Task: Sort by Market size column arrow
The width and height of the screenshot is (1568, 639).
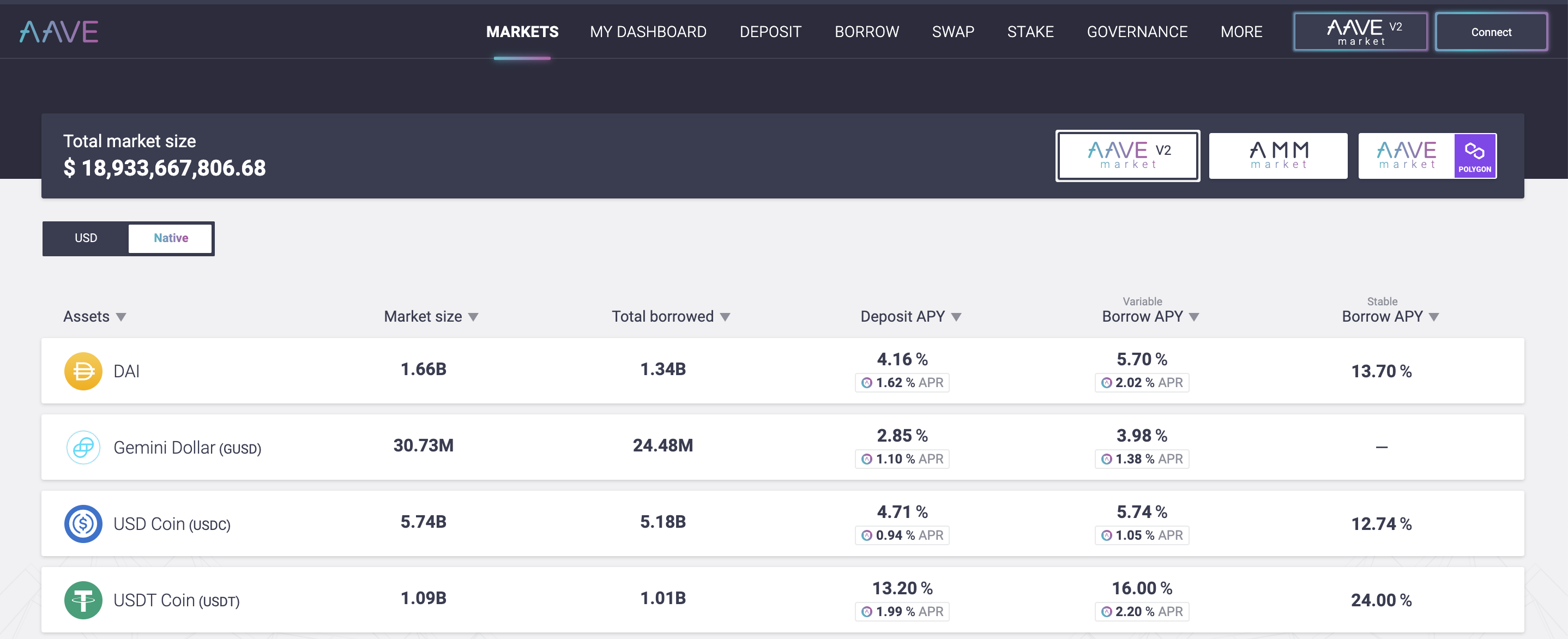Action: 474,317
